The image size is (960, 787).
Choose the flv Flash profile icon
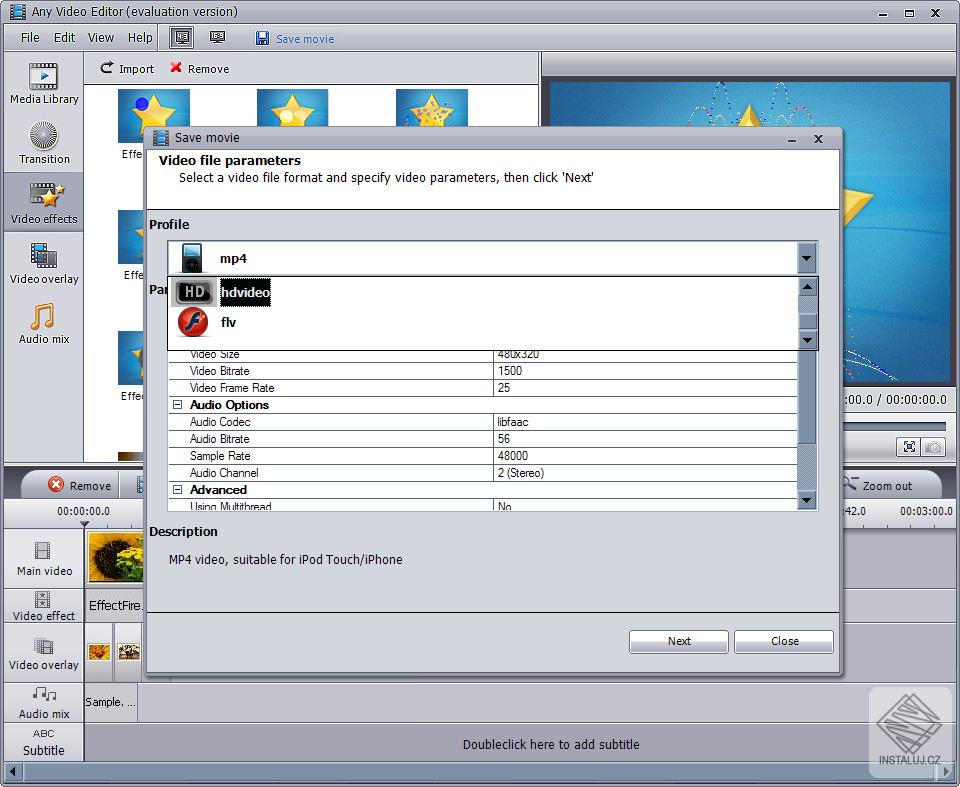[193, 322]
